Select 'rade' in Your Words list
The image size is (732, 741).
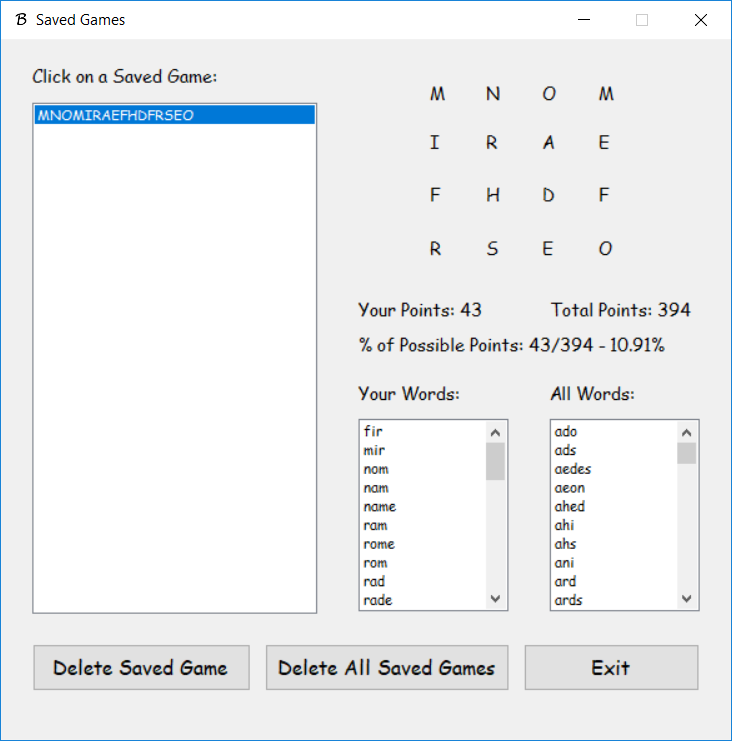tap(378, 601)
